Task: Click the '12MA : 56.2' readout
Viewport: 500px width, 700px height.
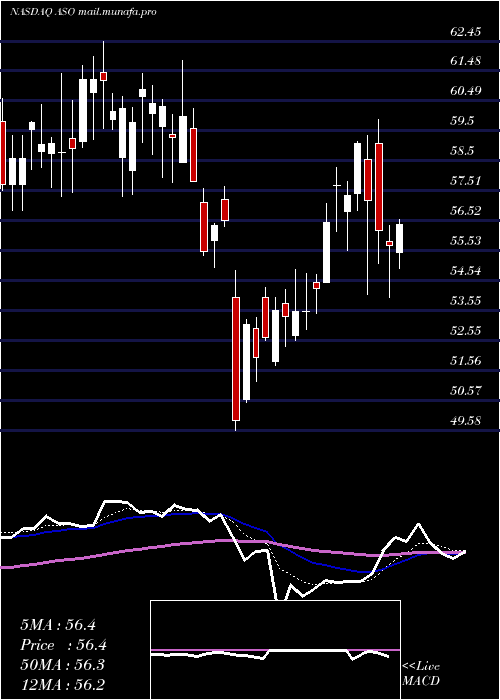Action: pyautogui.click(x=63, y=684)
